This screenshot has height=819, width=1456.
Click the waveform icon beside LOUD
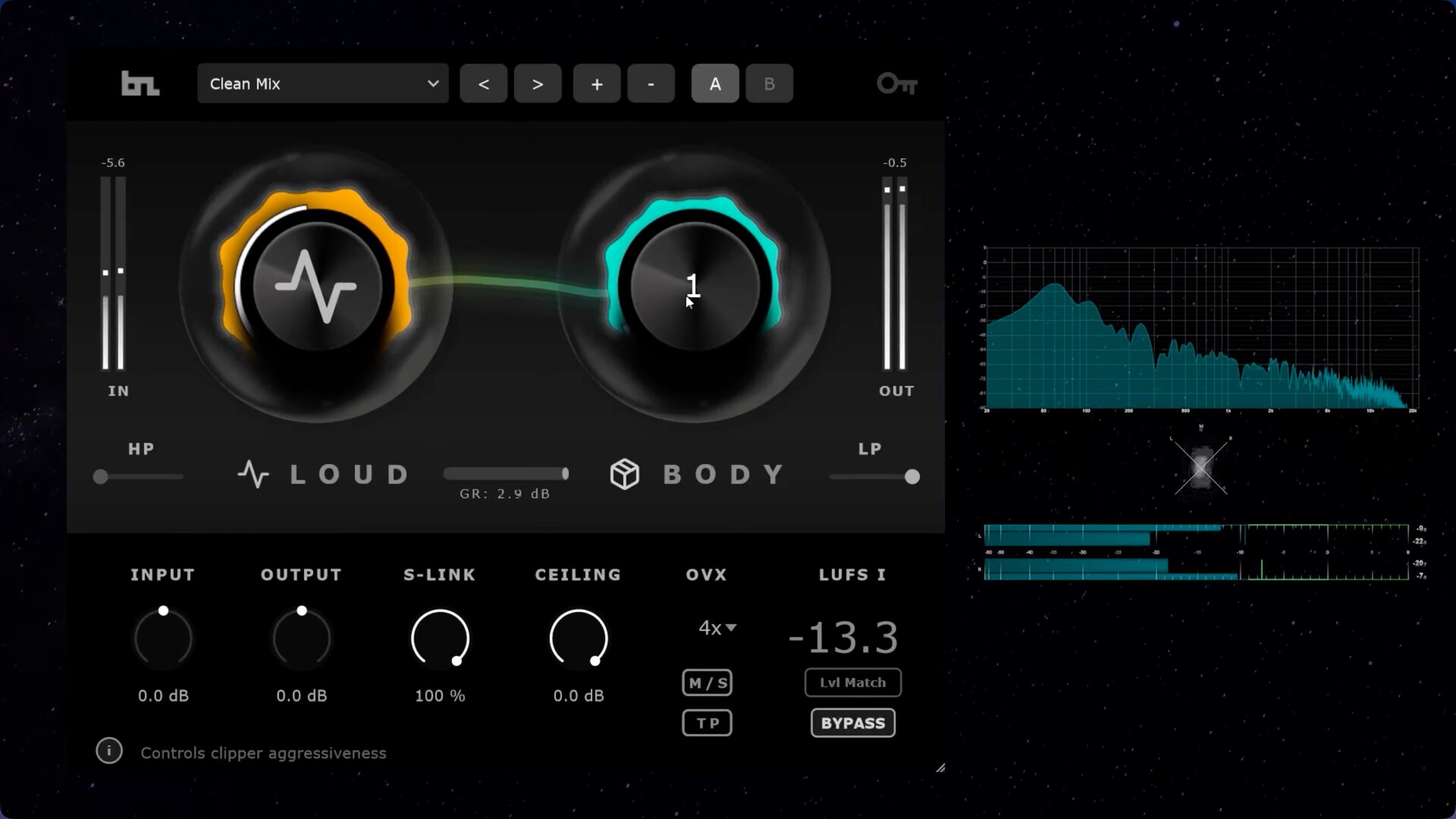pos(253,475)
